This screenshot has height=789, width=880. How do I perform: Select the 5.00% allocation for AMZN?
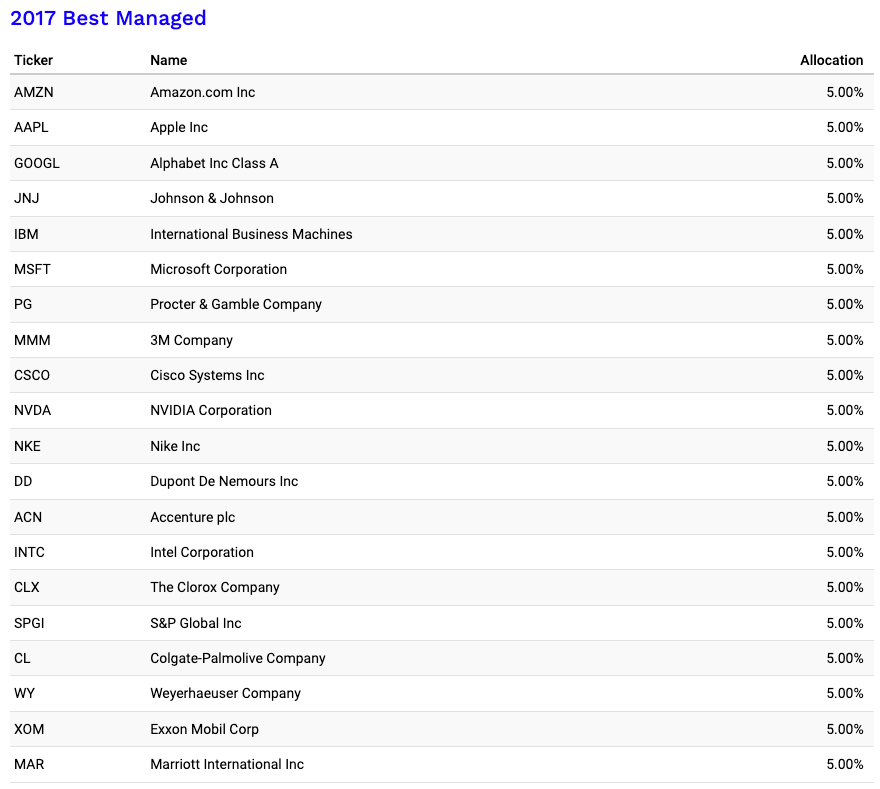pos(845,92)
